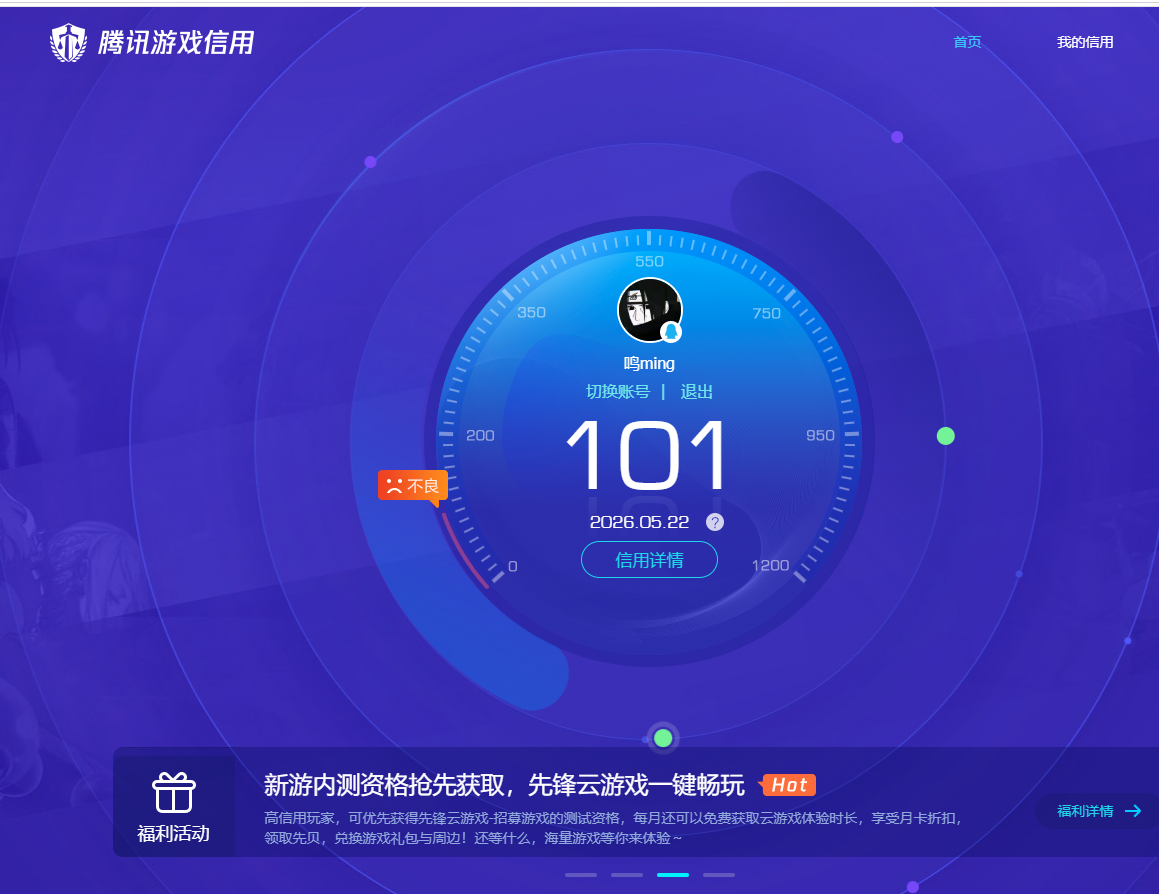1159x894 pixels.
Task: Click the gift box 福利活动 icon
Action: [x=174, y=793]
